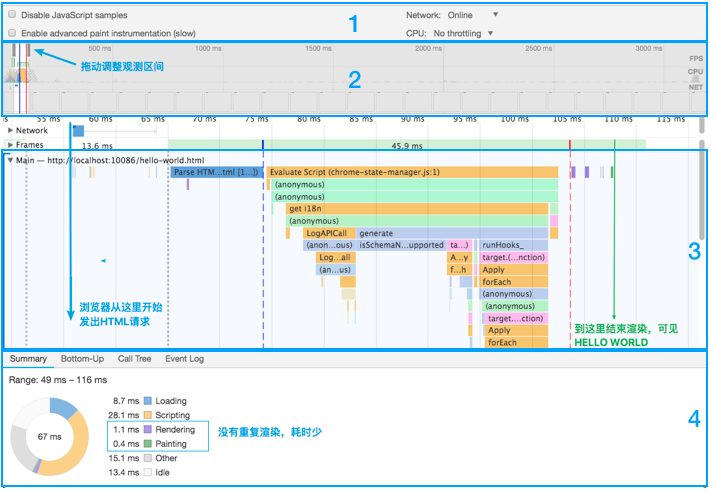Click the Rendering color swatch in legend
The height and width of the screenshot is (493, 711).
pos(148,430)
